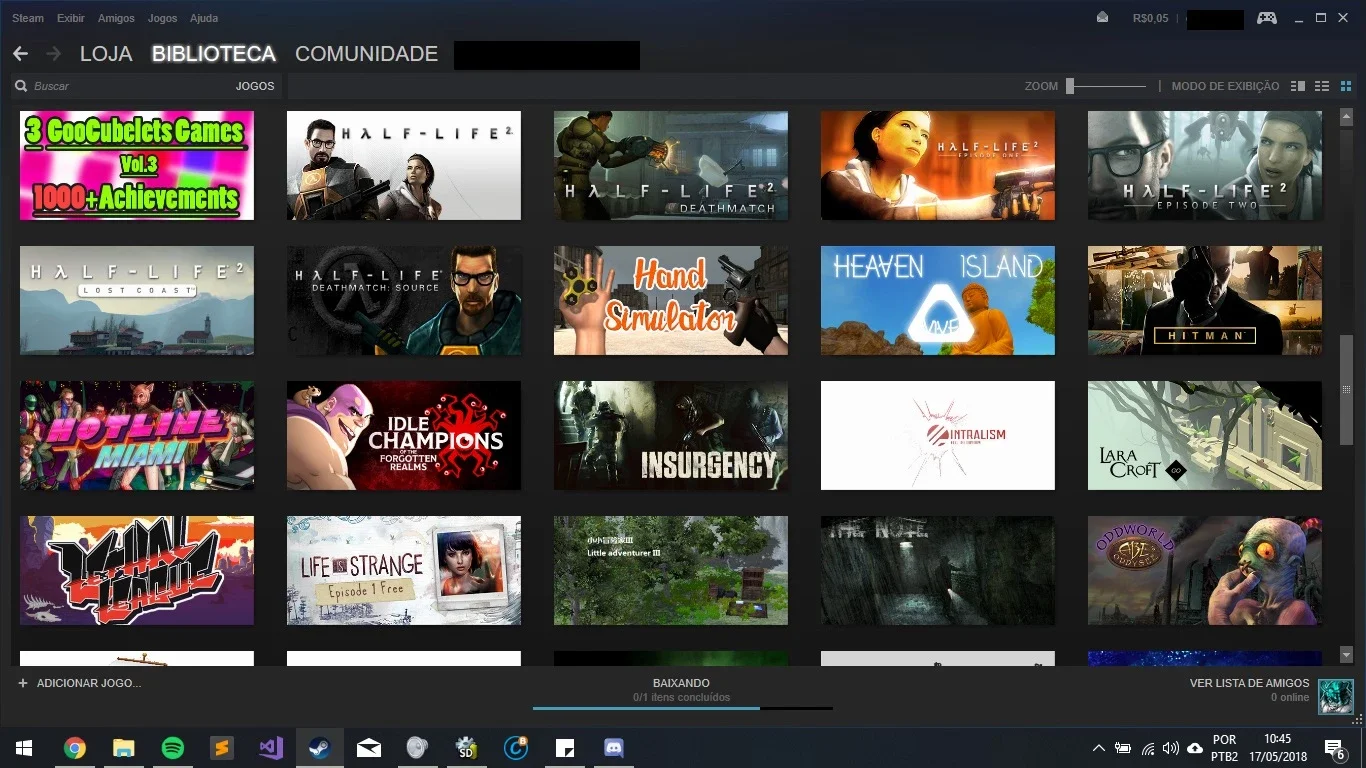This screenshot has width=1366, height=768.
Task: Open Sublime Text from taskbar
Action: tap(221, 747)
